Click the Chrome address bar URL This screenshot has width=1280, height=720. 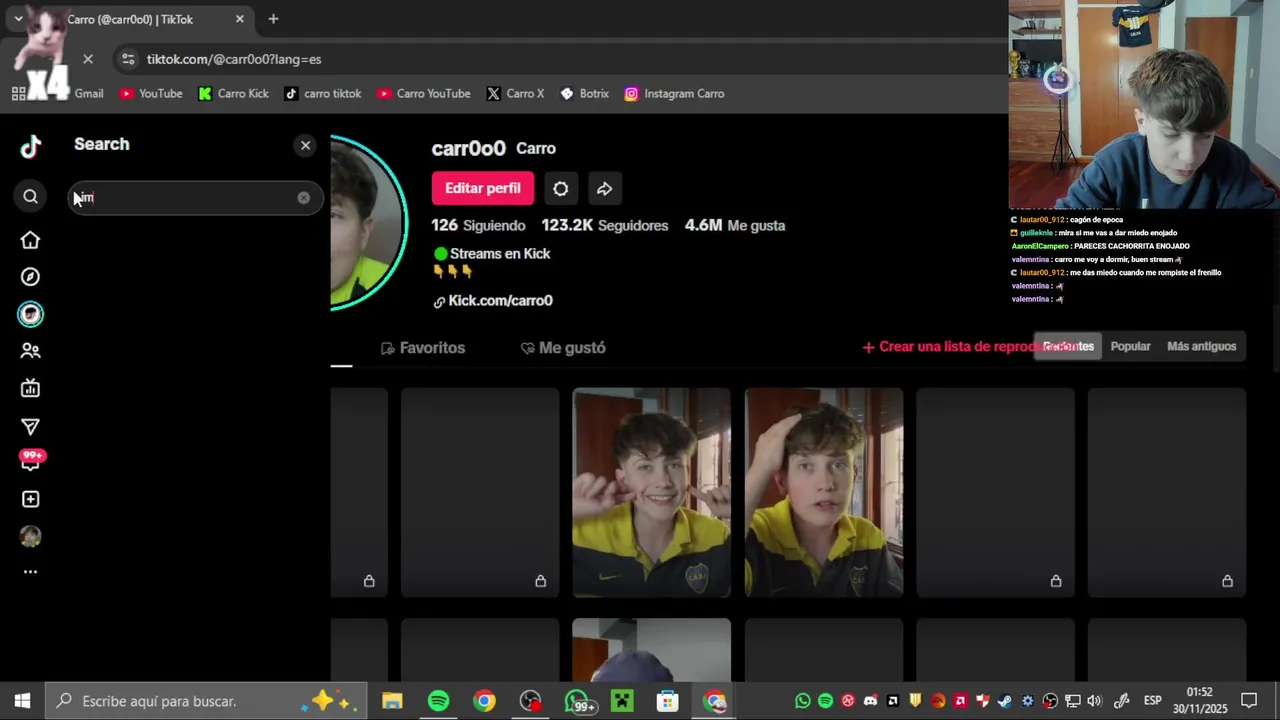click(x=234, y=59)
